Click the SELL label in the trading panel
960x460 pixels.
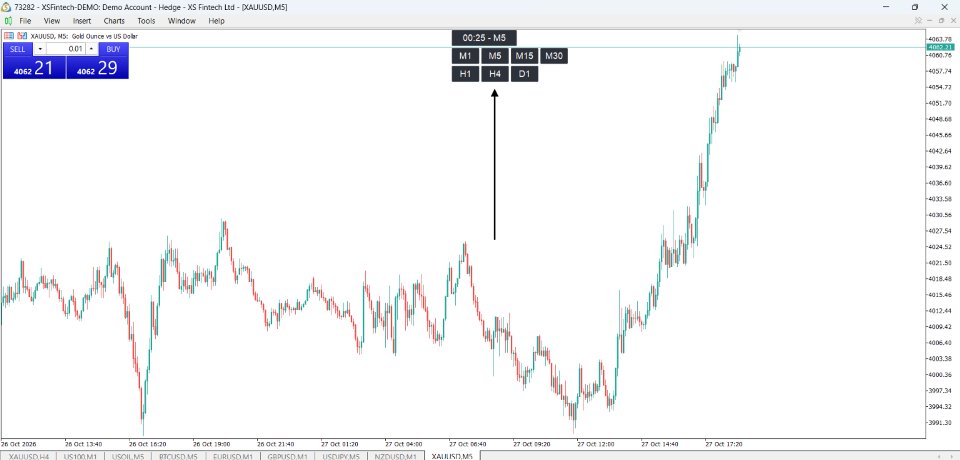(18, 49)
